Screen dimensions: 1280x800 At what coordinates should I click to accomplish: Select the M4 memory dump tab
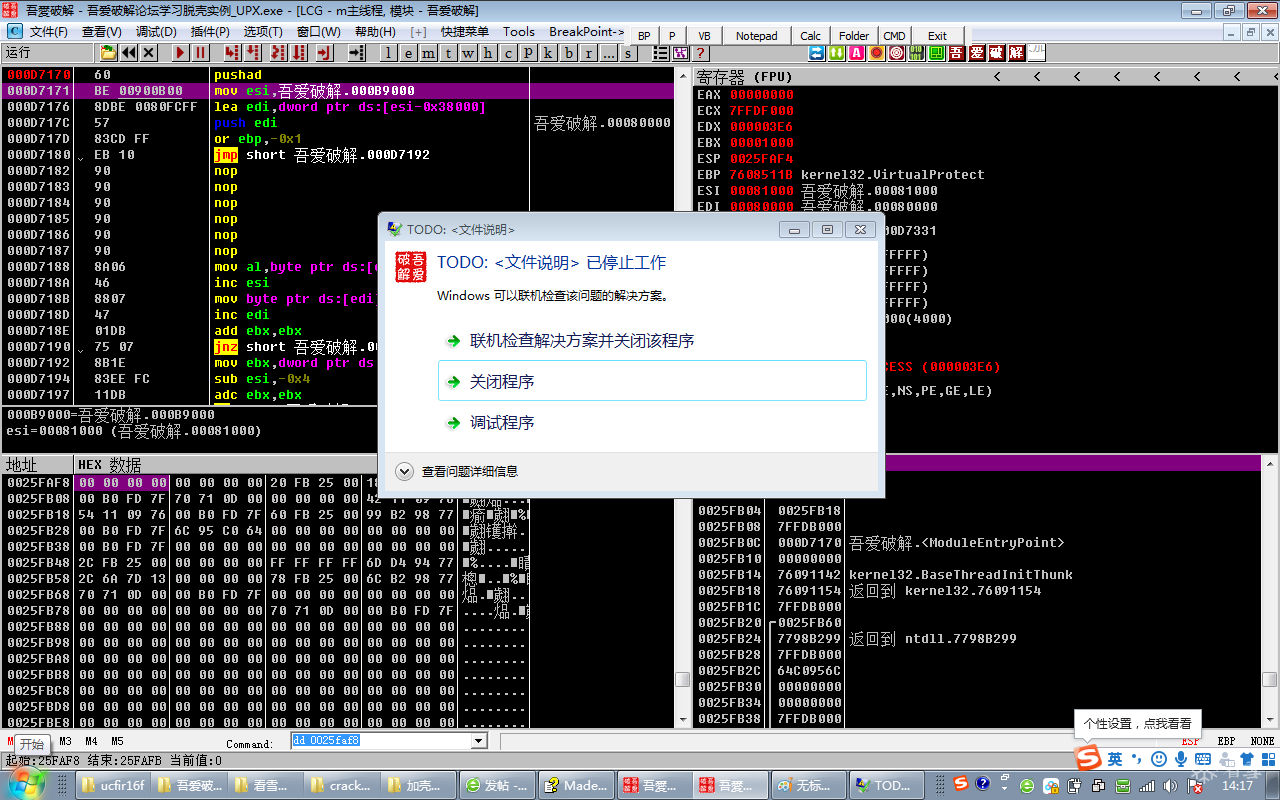(91, 742)
